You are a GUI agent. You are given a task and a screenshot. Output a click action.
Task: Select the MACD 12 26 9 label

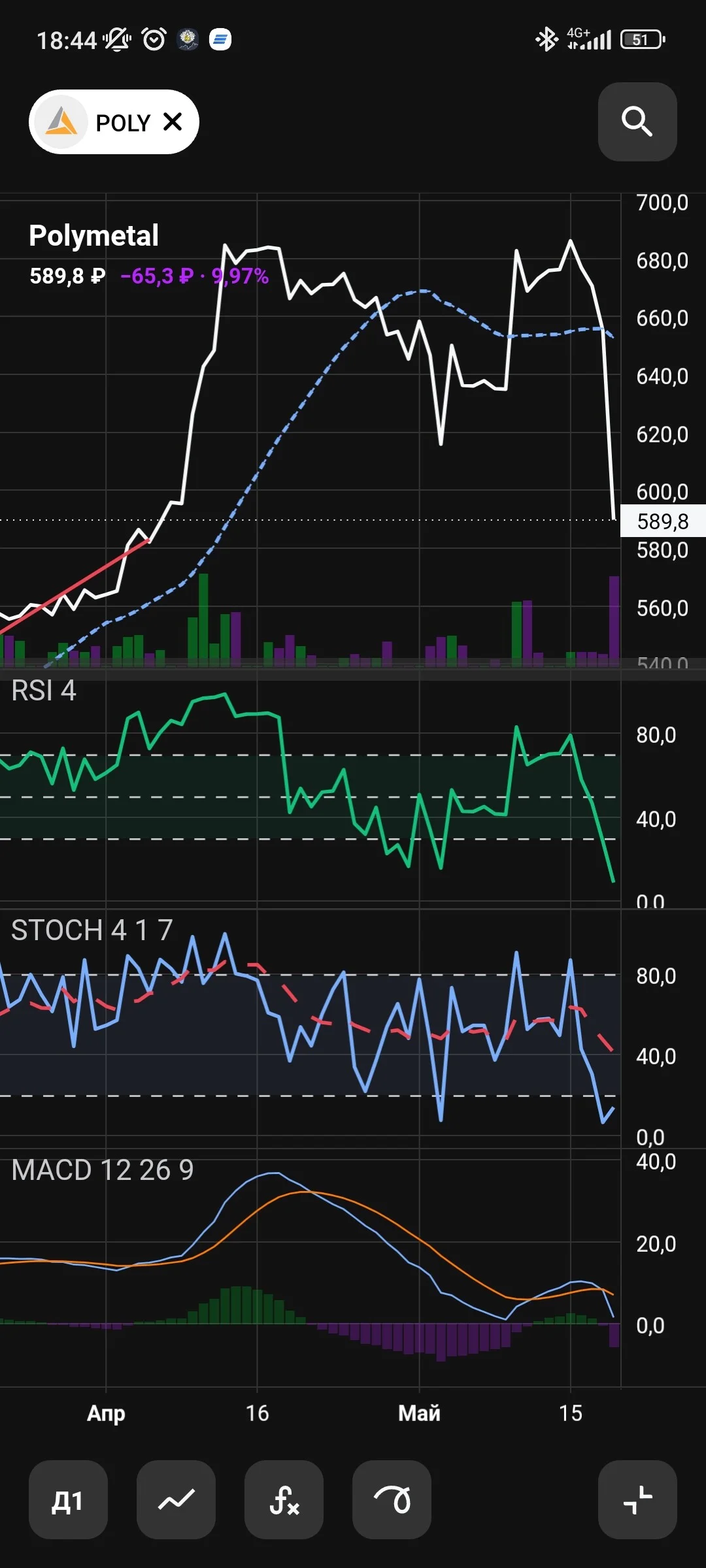coord(103,1169)
